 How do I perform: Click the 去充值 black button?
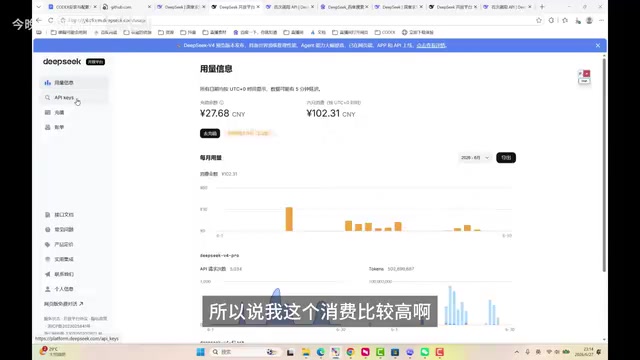coord(210,133)
